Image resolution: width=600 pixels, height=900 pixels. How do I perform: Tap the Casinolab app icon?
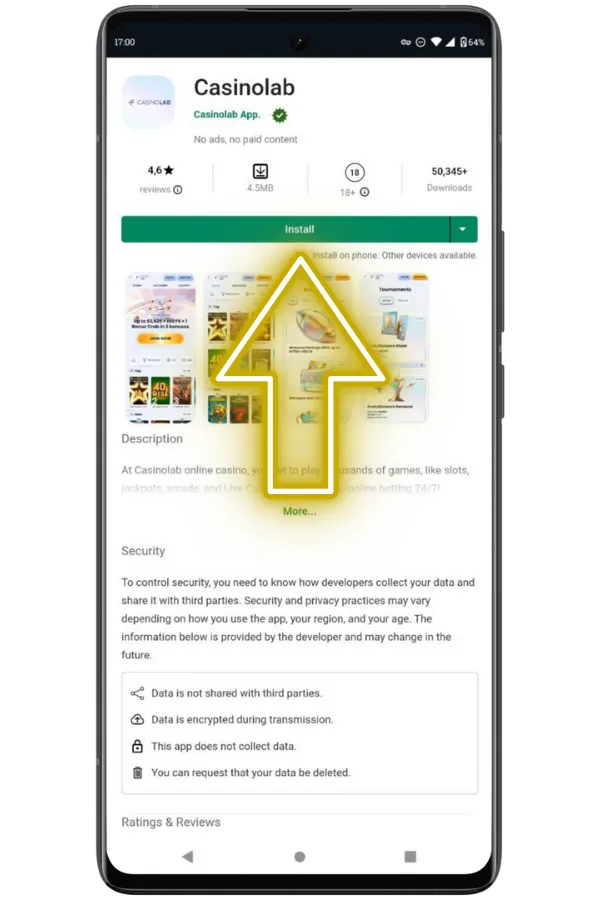pos(148,102)
